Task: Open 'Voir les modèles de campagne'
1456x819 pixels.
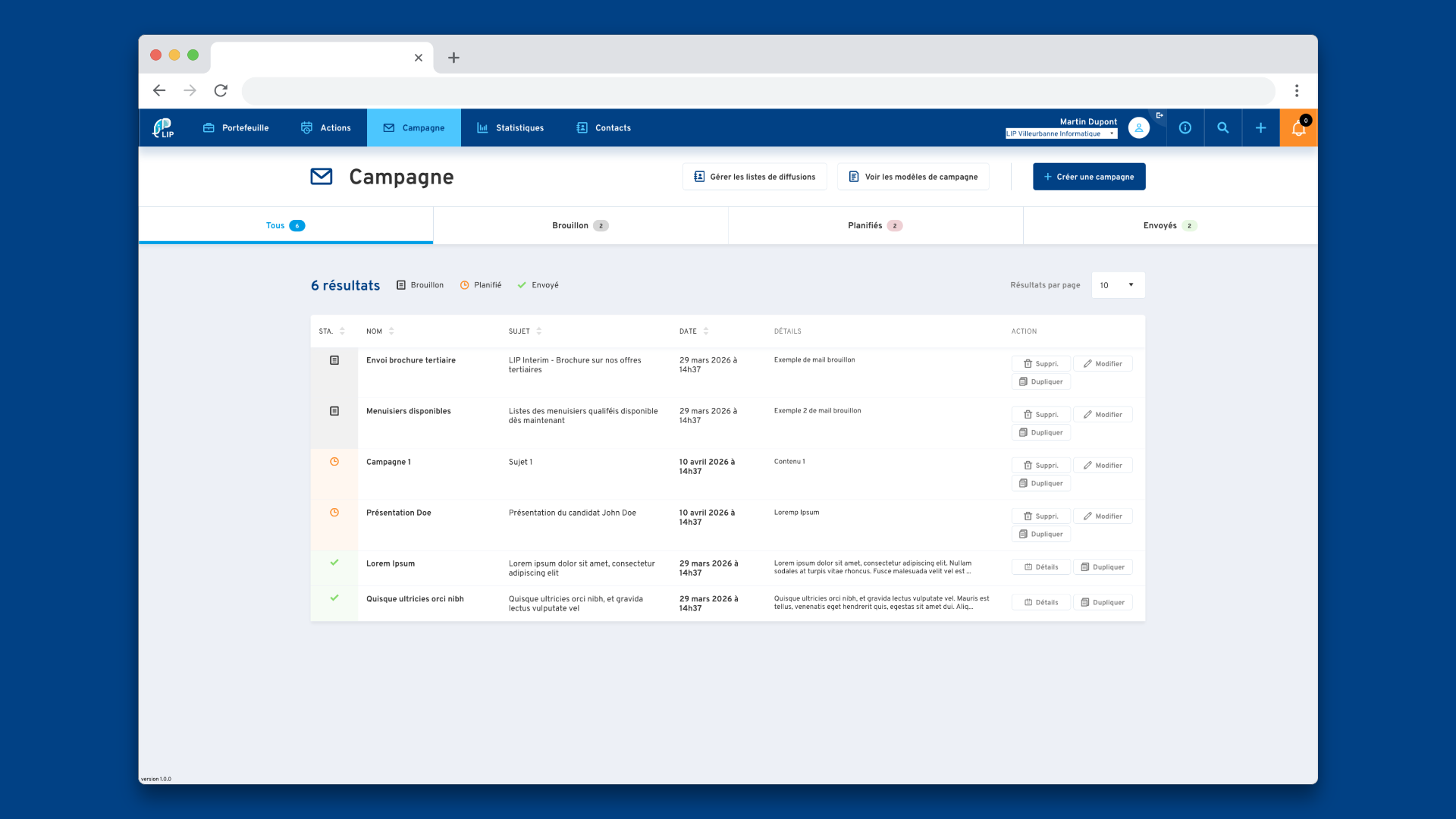Action: point(913,176)
